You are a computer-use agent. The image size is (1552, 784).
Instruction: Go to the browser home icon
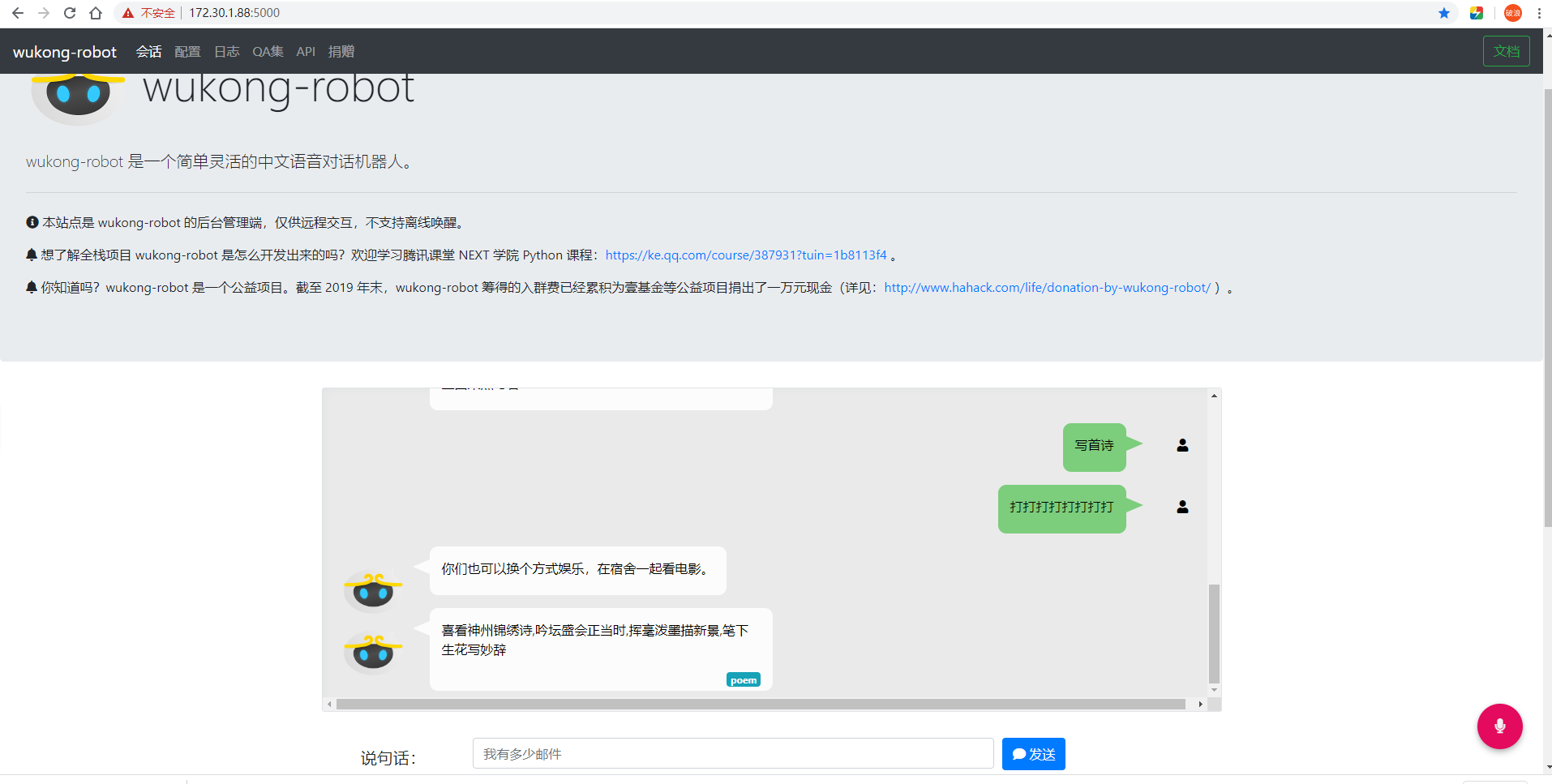[96, 13]
